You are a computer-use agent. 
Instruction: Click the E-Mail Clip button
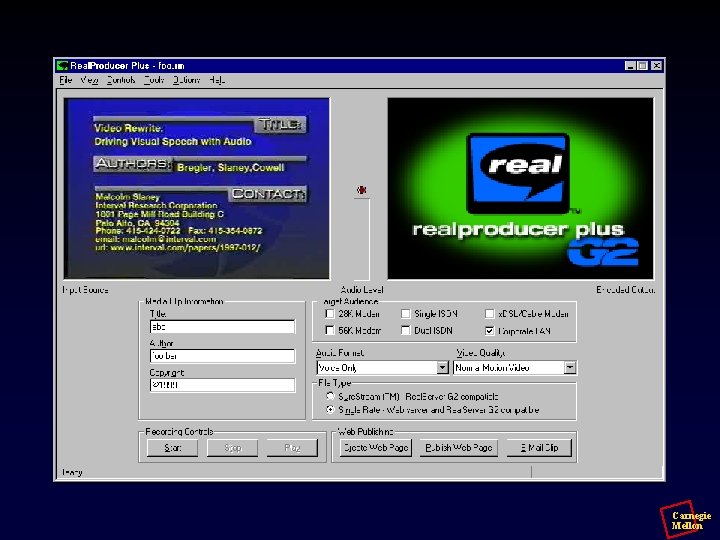pos(540,448)
